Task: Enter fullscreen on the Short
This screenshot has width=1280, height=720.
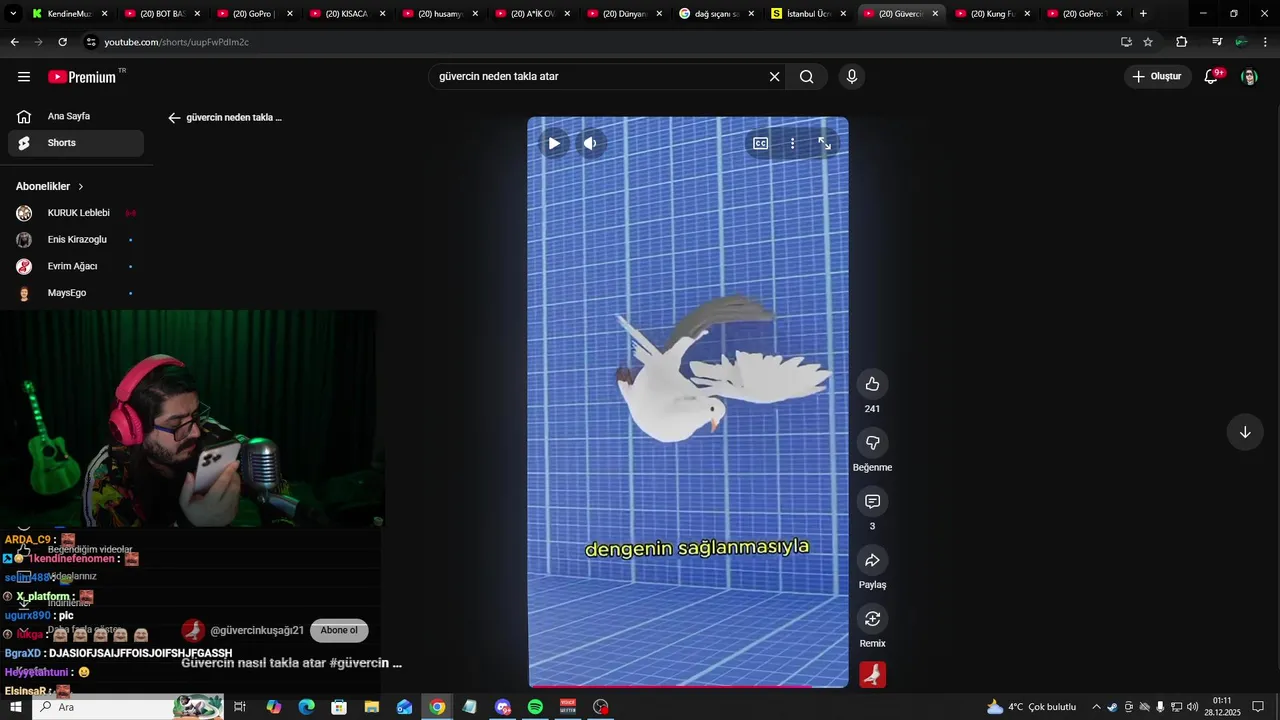Action: click(x=825, y=143)
